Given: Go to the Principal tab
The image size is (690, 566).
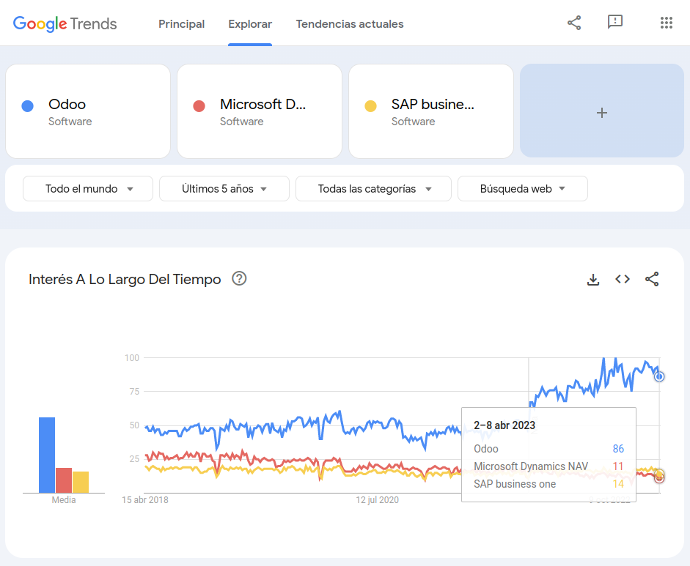Looking at the screenshot, I should pos(181,24).
